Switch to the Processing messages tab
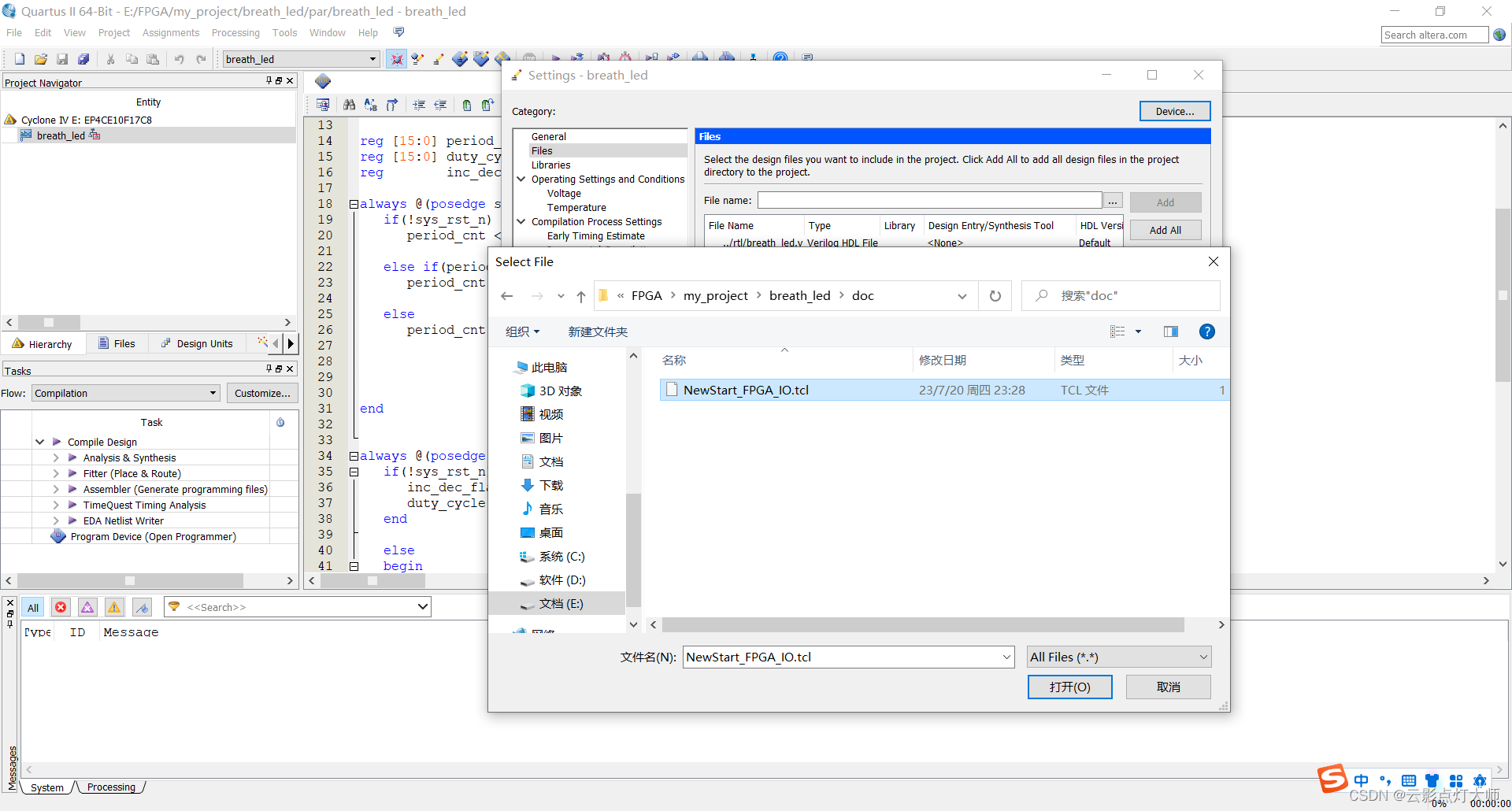 (x=111, y=787)
